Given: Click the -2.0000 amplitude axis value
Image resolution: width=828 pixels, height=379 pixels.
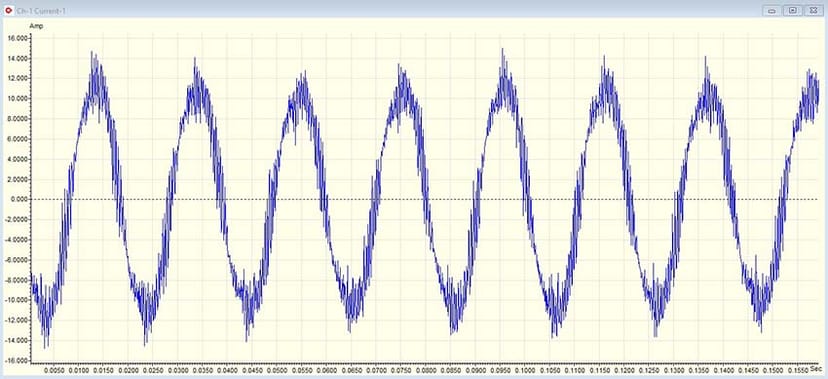Looking at the screenshot, I should pos(16,220).
